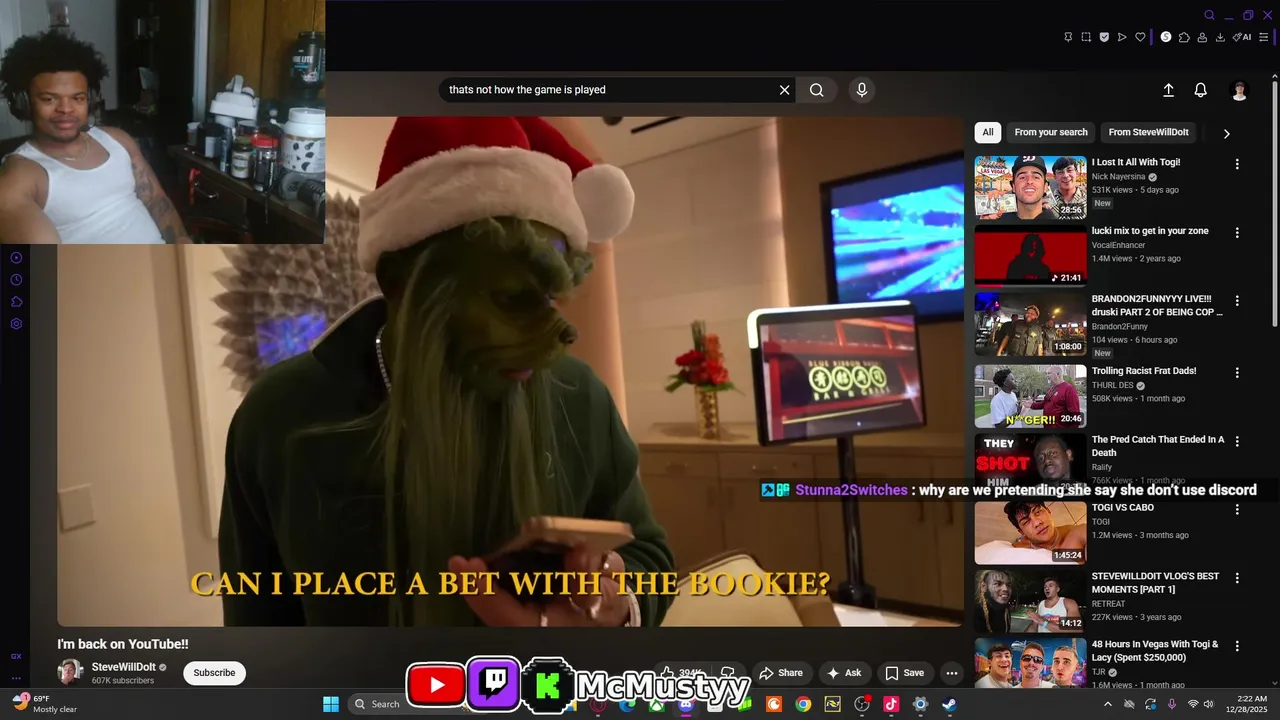Open Google Chrome from the taskbar
The image size is (1280, 720).
803,704
